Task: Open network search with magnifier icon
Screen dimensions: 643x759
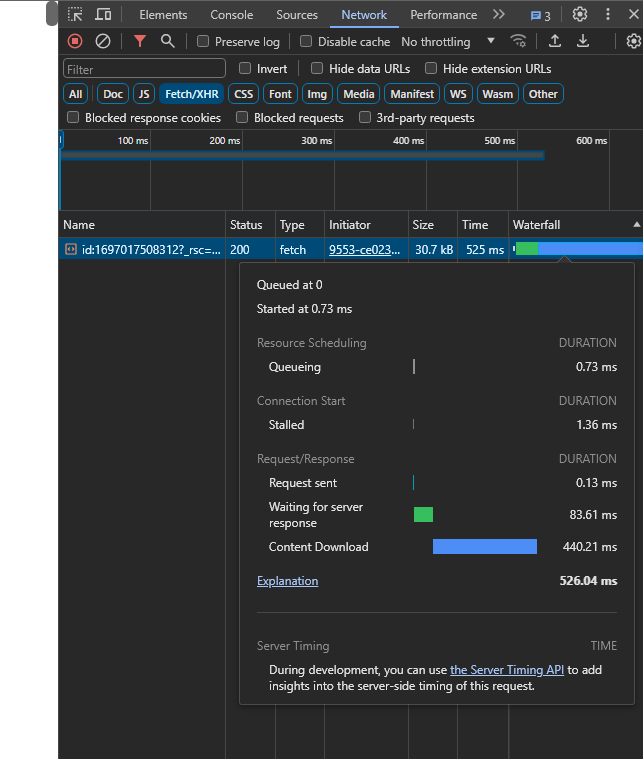Action: tap(168, 41)
